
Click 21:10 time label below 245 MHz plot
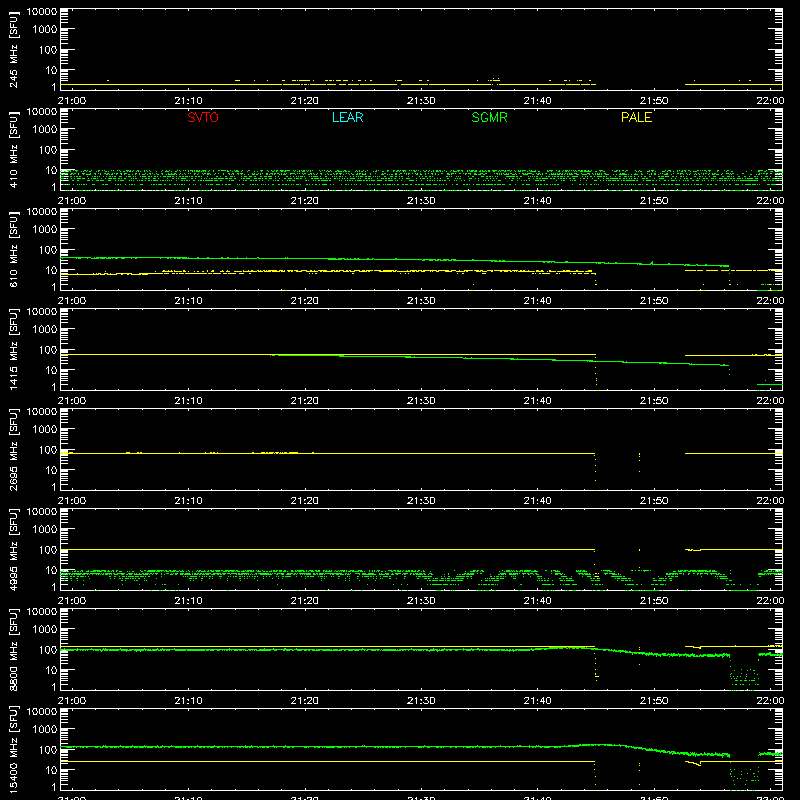pos(188,101)
